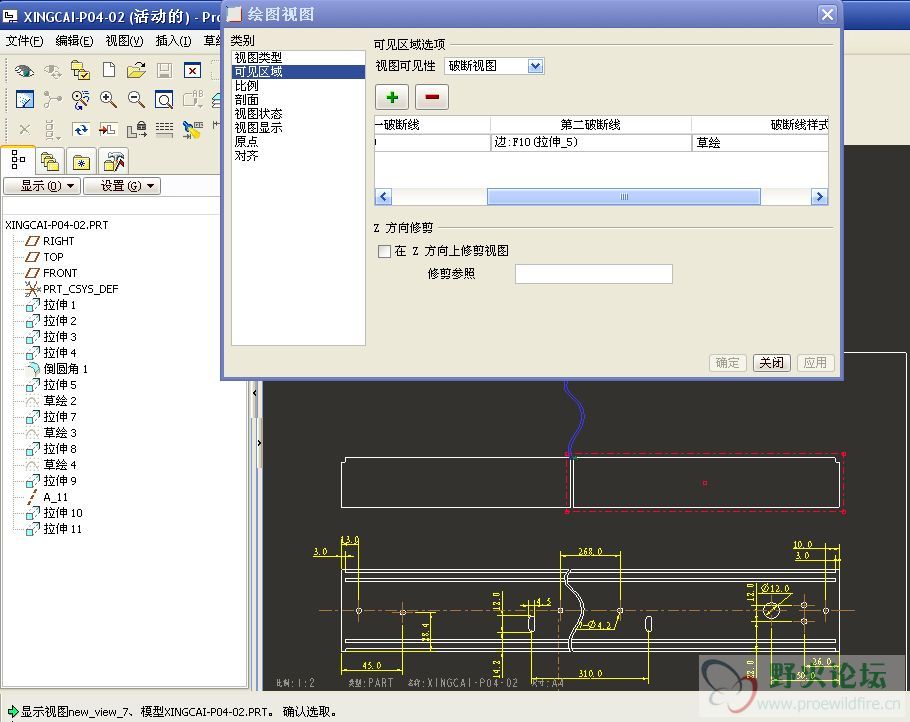Enable 在 Z 方向上修剪视图 checkbox
This screenshot has height=722, width=910.
click(x=384, y=251)
